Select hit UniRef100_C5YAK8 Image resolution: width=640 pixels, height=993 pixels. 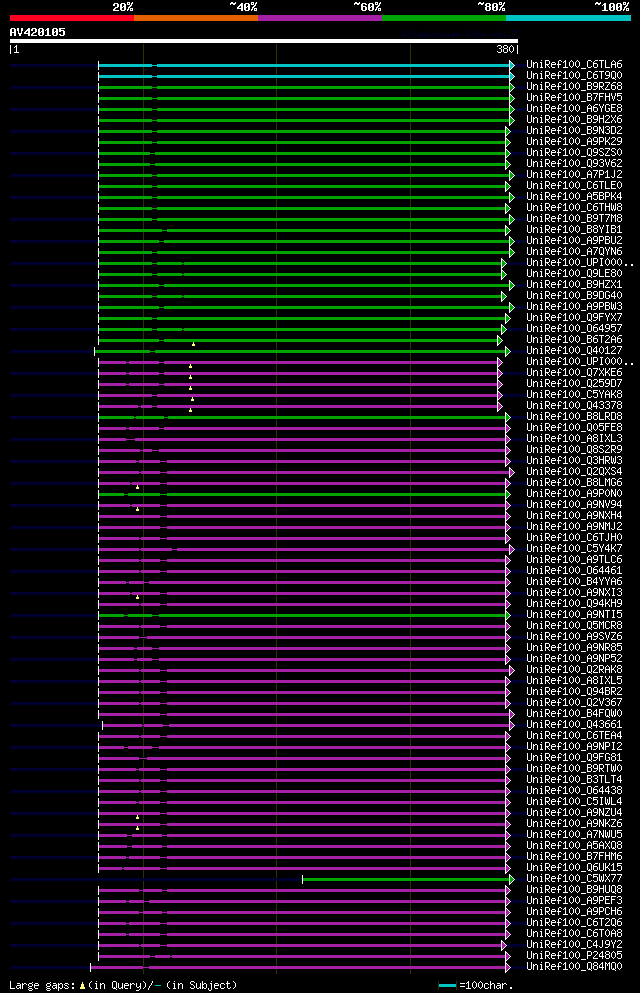click(x=574, y=395)
